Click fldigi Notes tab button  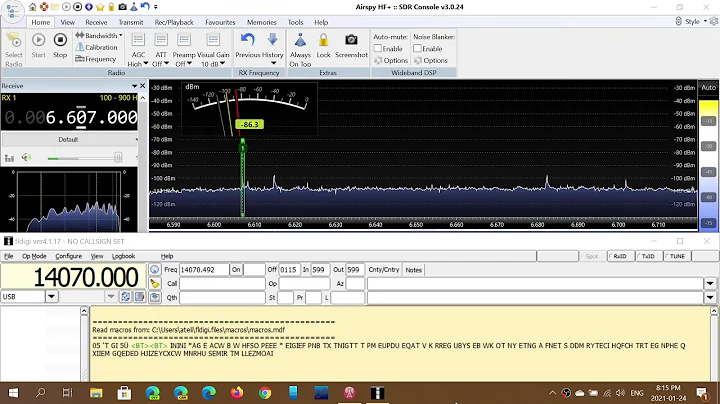pos(413,270)
